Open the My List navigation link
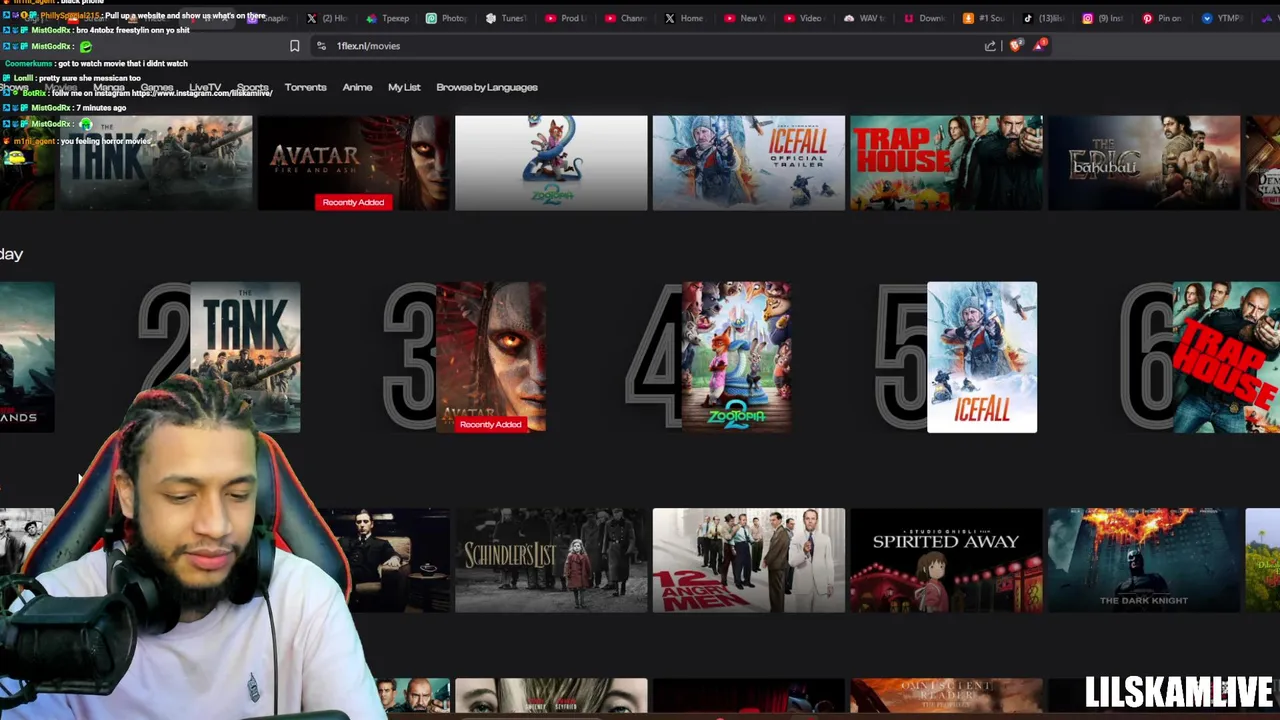 pos(404,87)
